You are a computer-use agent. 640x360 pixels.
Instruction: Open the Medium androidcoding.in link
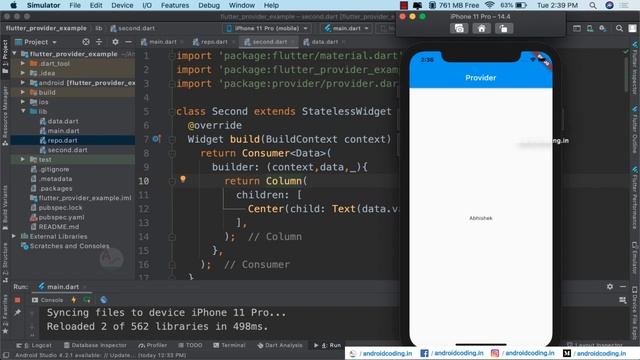(x=594, y=353)
